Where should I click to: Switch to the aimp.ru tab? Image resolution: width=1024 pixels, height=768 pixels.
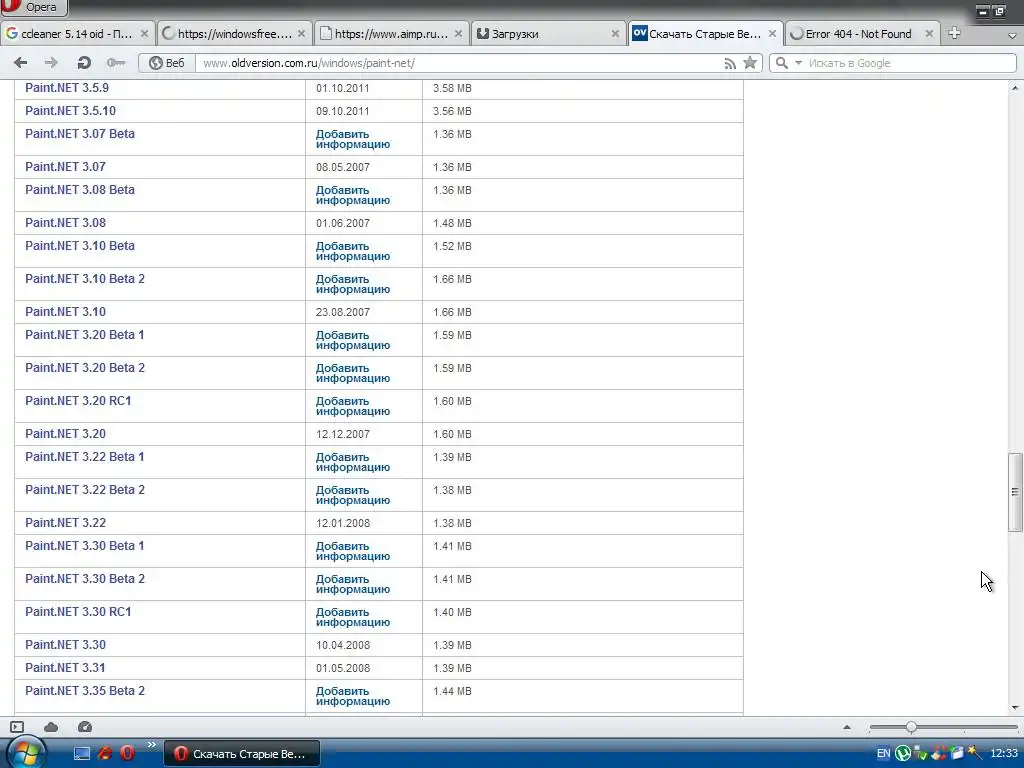[x=391, y=34]
